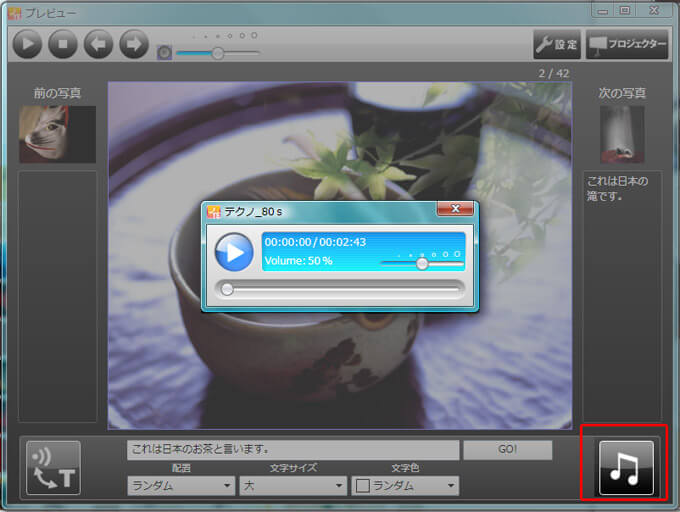The image size is (680, 512).
Task: Open the プロジェクター projector mode
Action: (627, 44)
